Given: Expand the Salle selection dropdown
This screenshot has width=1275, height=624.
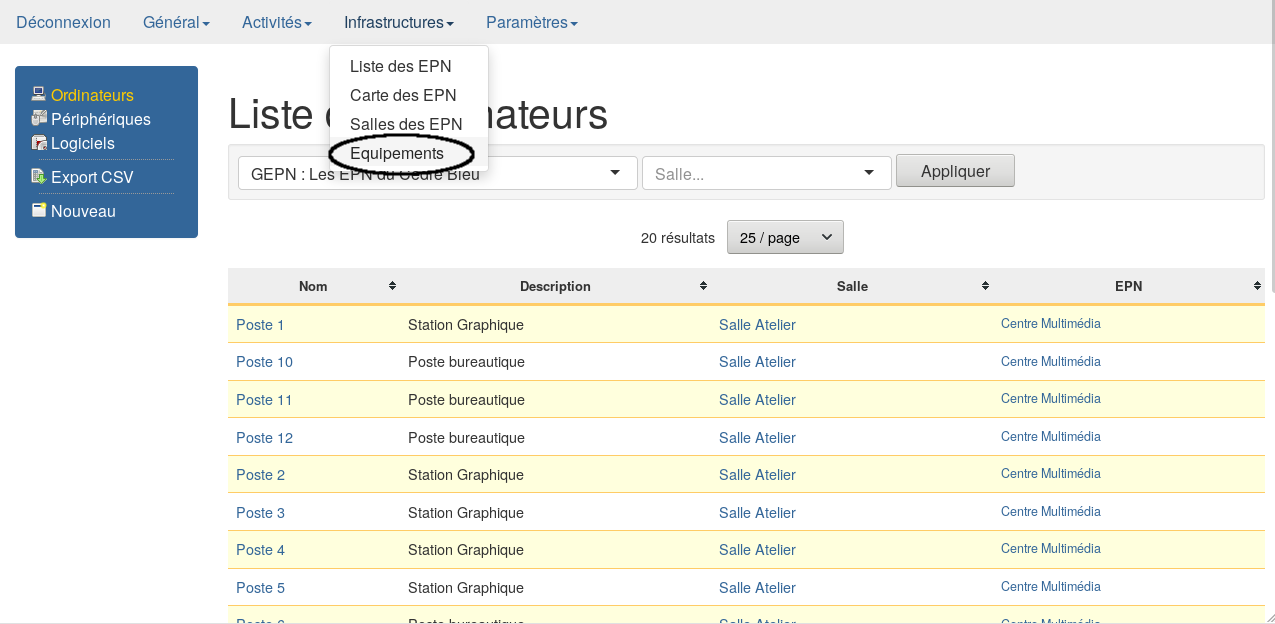Looking at the screenshot, I should (x=766, y=173).
